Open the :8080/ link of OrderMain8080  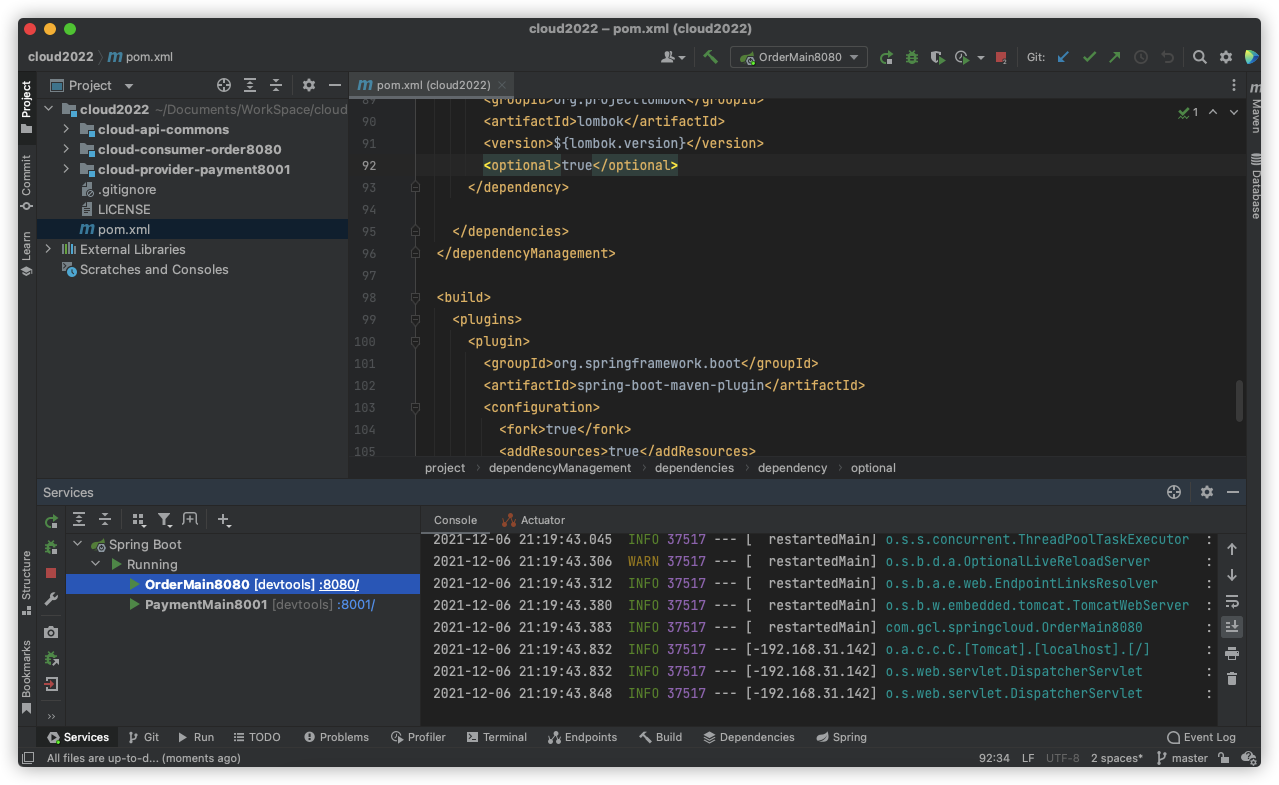339,584
